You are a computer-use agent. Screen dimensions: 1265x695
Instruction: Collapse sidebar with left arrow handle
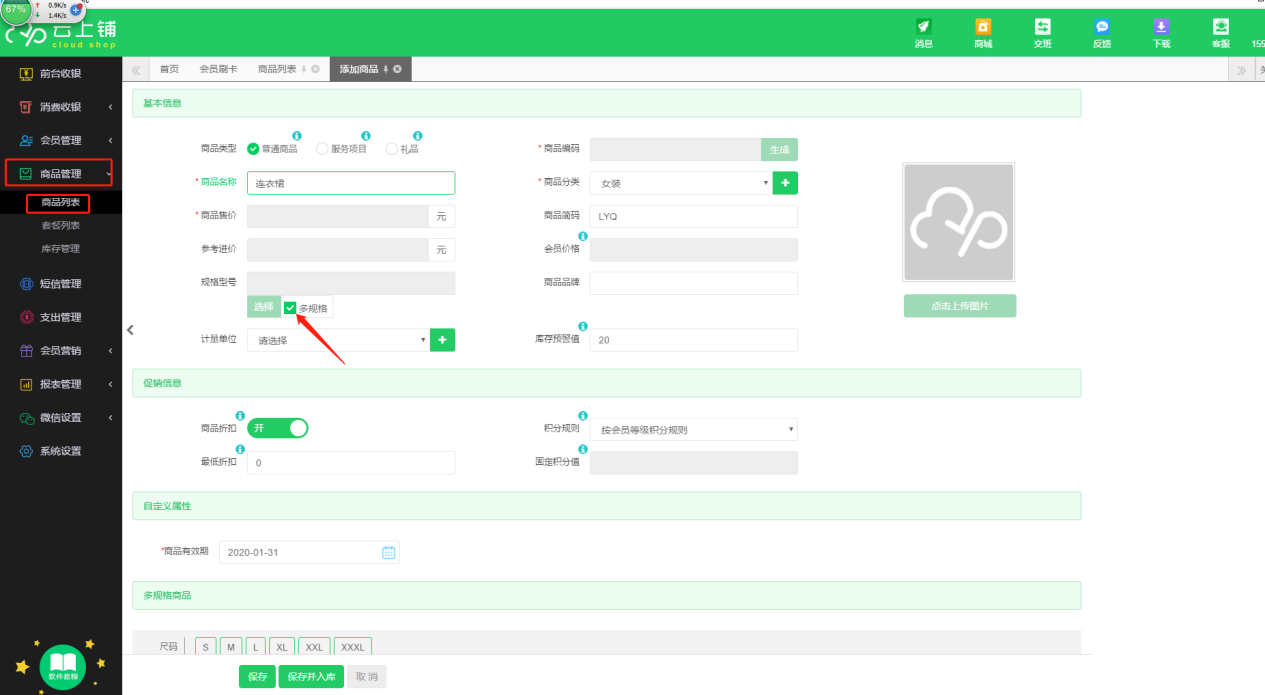coord(130,330)
